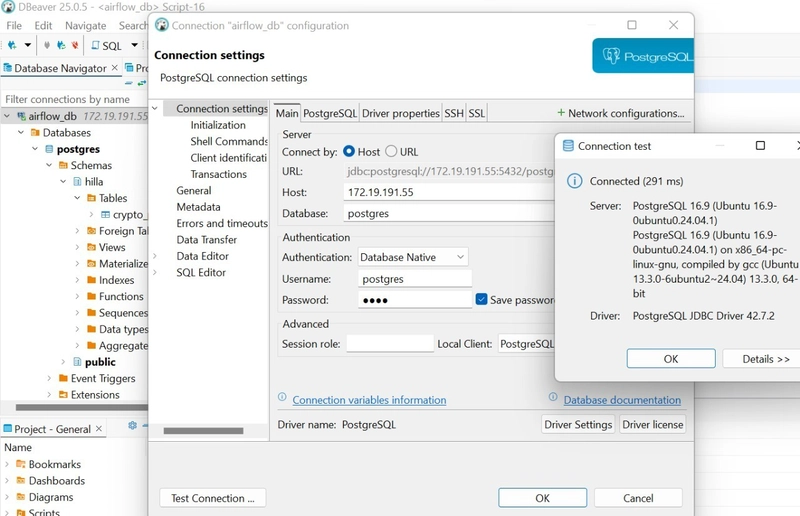Click the Databases folder icon
The image size is (800, 516).
35,133
